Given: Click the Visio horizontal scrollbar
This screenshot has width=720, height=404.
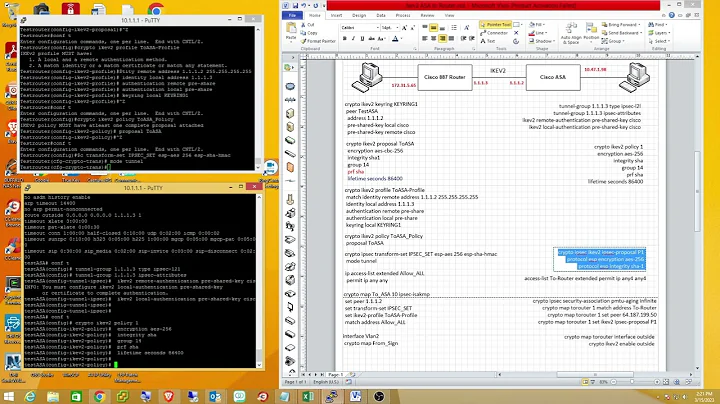Looking at the screenshot, I should [595, 375].
